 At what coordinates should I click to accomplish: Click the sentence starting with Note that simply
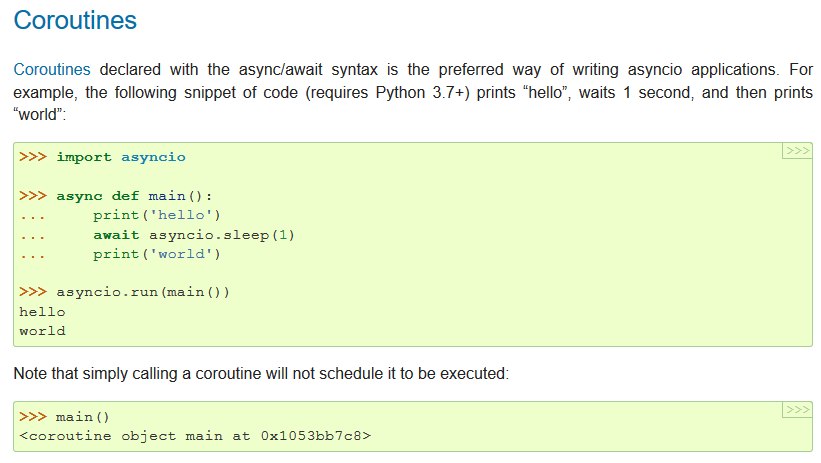click(261, 373)
